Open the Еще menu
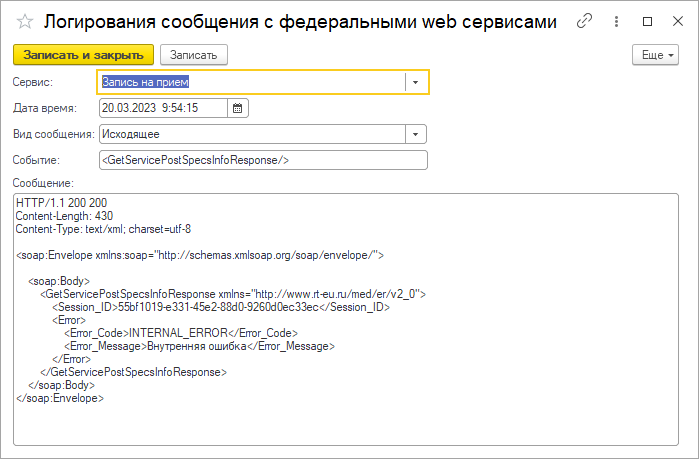 [x=657, y=55]
